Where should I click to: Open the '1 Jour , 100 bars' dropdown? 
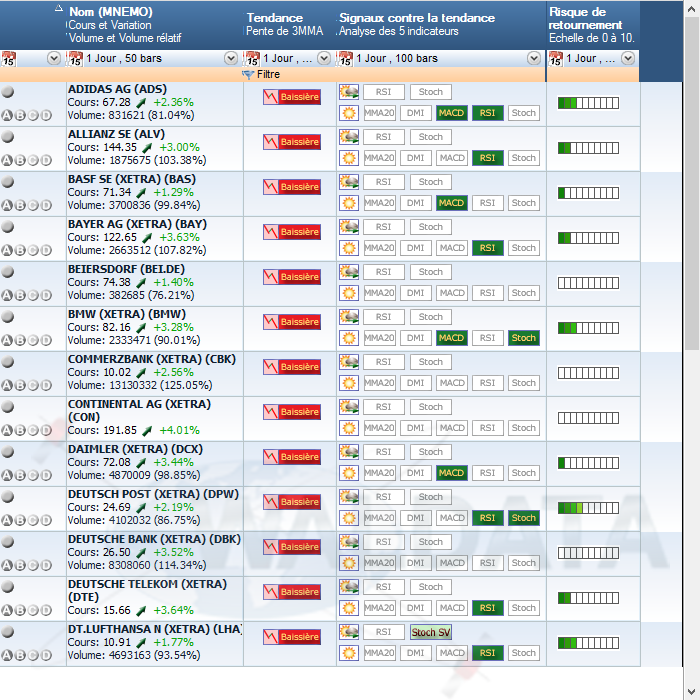coord(534,58)
